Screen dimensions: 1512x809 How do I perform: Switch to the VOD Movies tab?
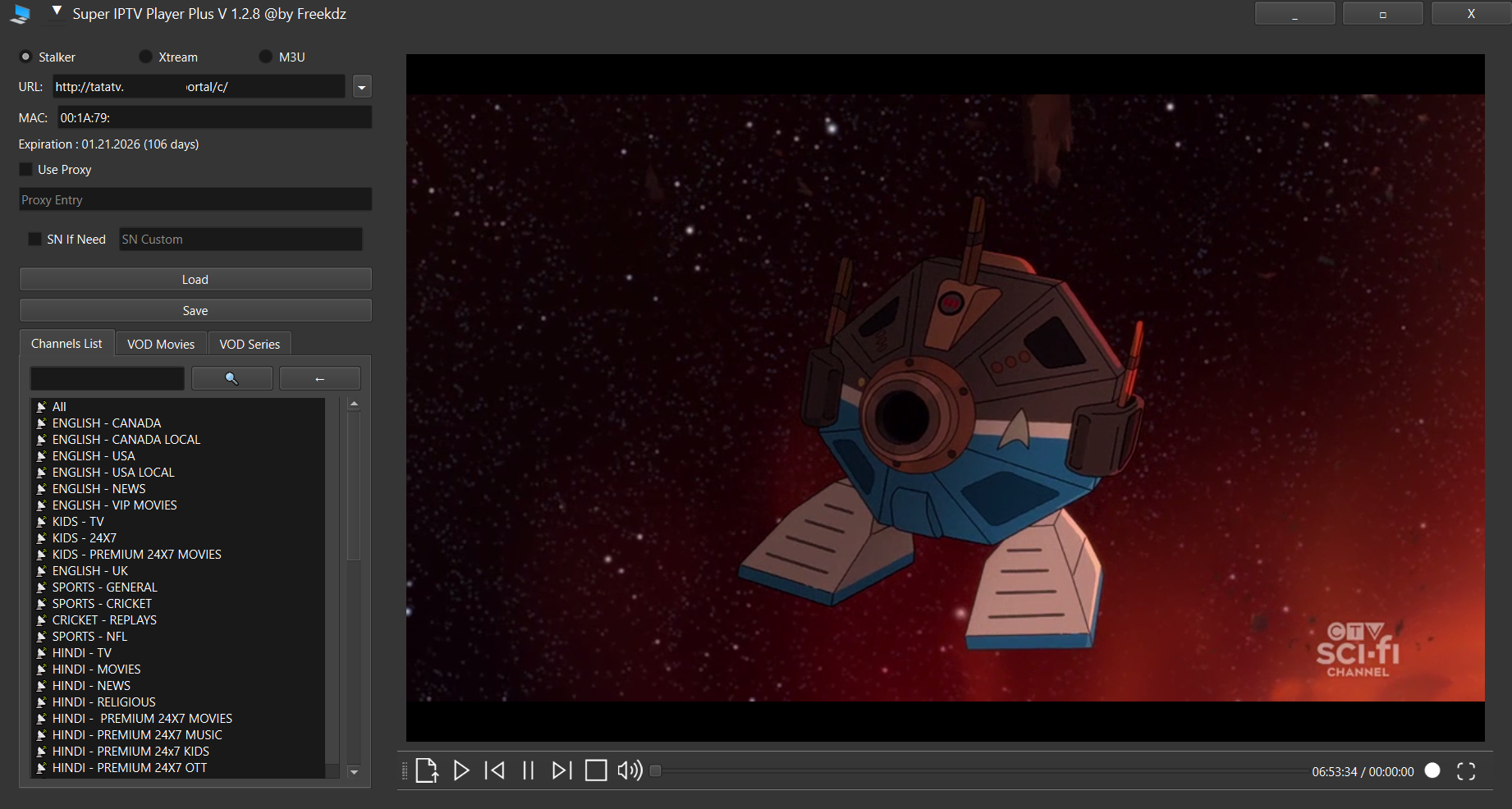[161, 344]
